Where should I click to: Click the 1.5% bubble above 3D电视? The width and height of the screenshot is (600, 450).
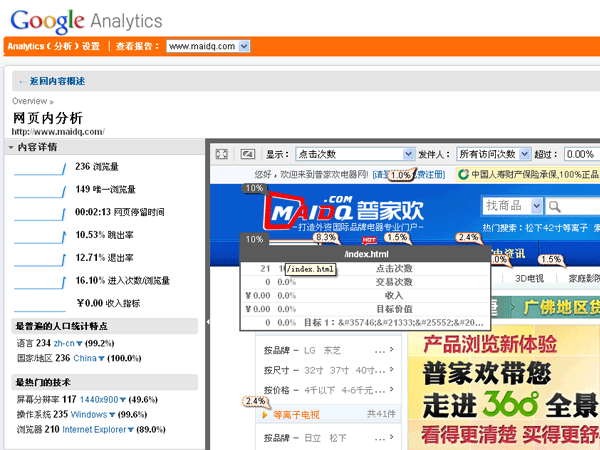[551, 260]
